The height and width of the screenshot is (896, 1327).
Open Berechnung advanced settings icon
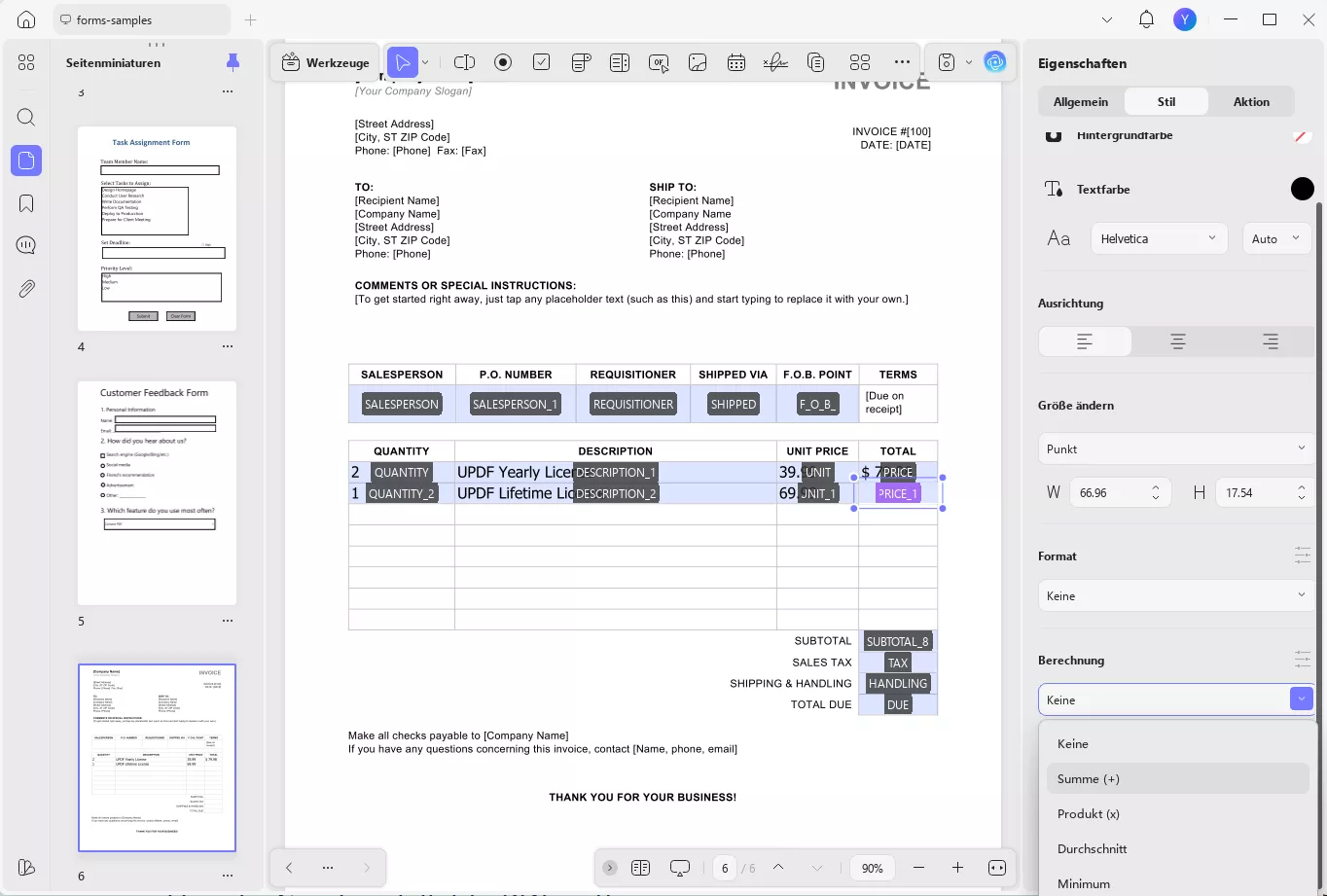pos(1303,660)
